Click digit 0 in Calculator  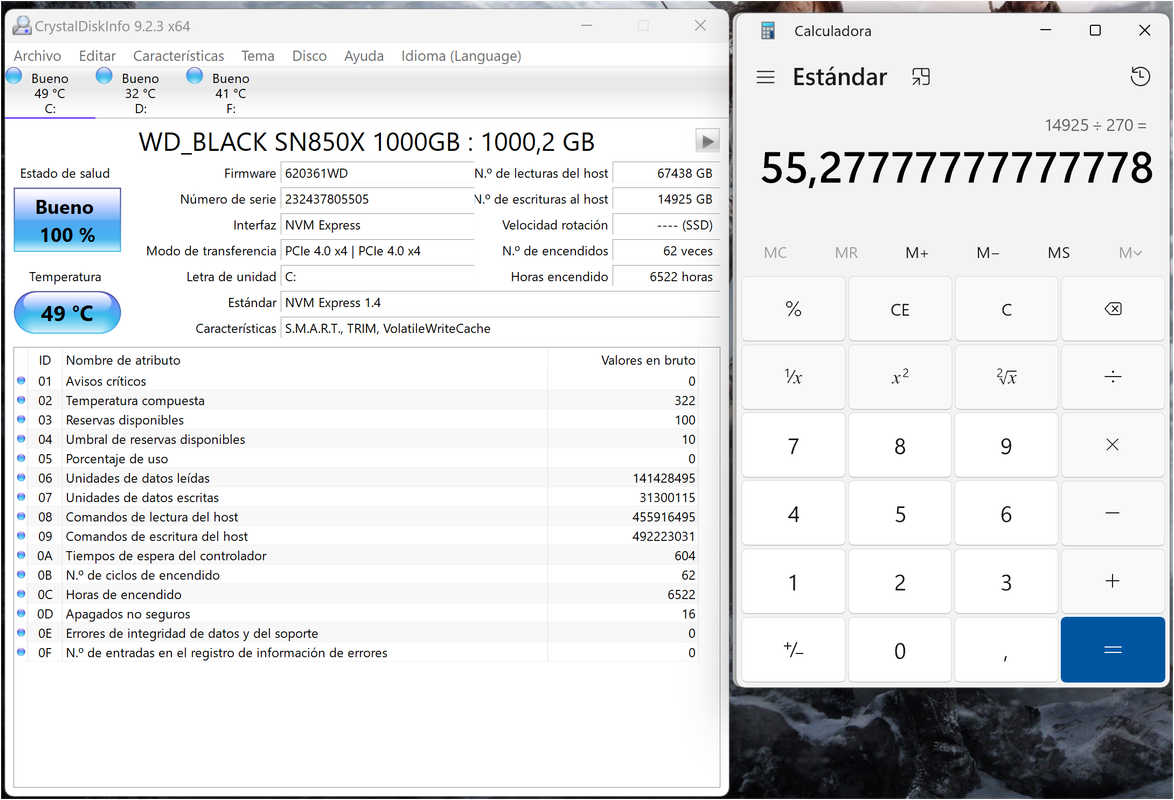(x=900, y=649)
